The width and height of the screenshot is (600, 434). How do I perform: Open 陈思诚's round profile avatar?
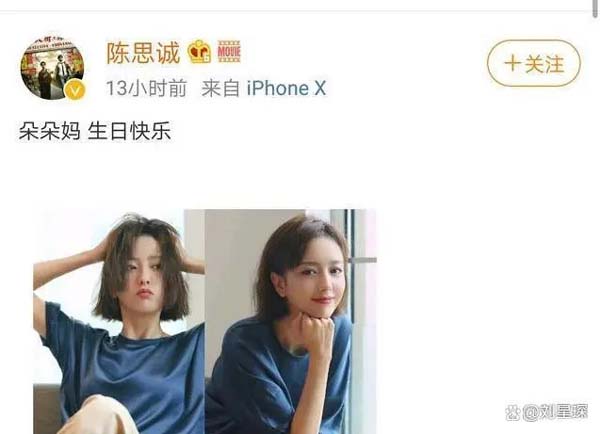click(52, 67)
